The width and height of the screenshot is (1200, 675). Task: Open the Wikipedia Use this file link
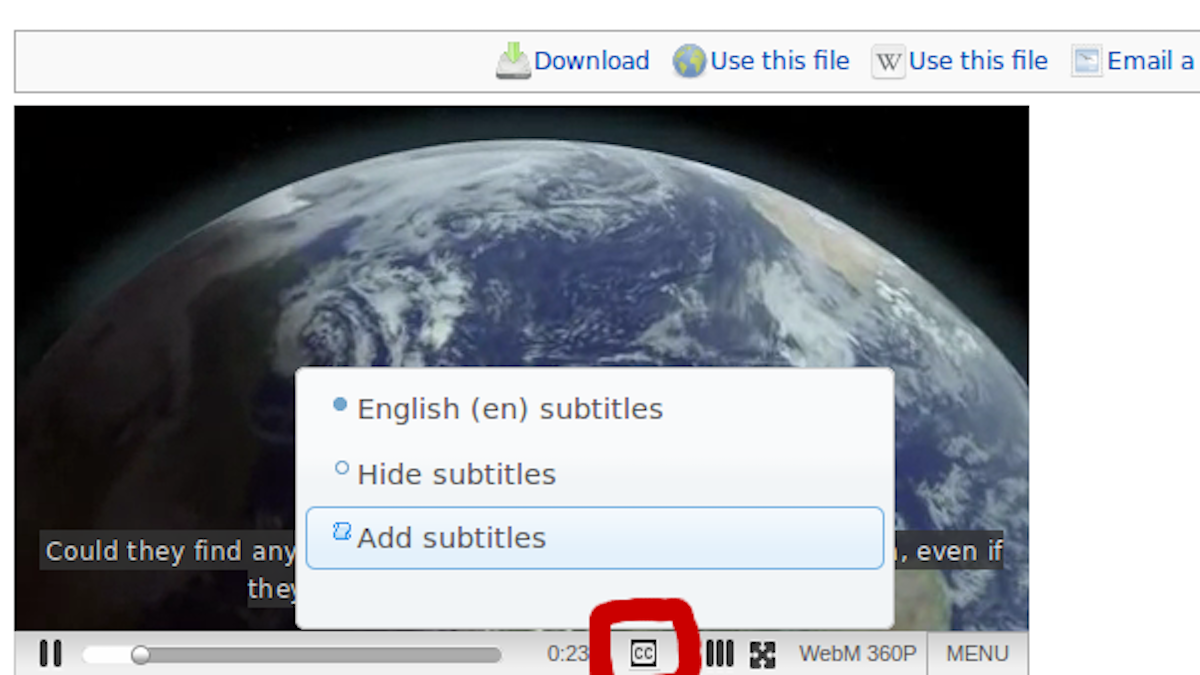[x=978, y=60]
